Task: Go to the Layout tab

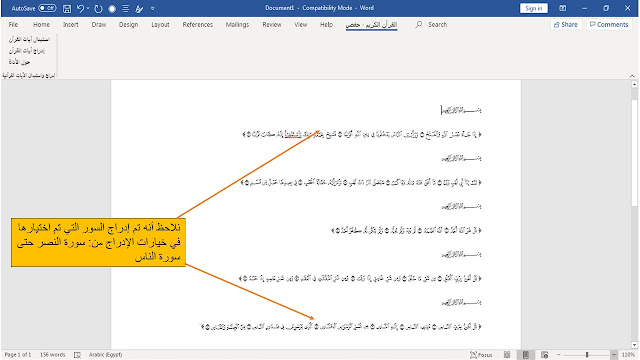Action: tap(160, 24)
